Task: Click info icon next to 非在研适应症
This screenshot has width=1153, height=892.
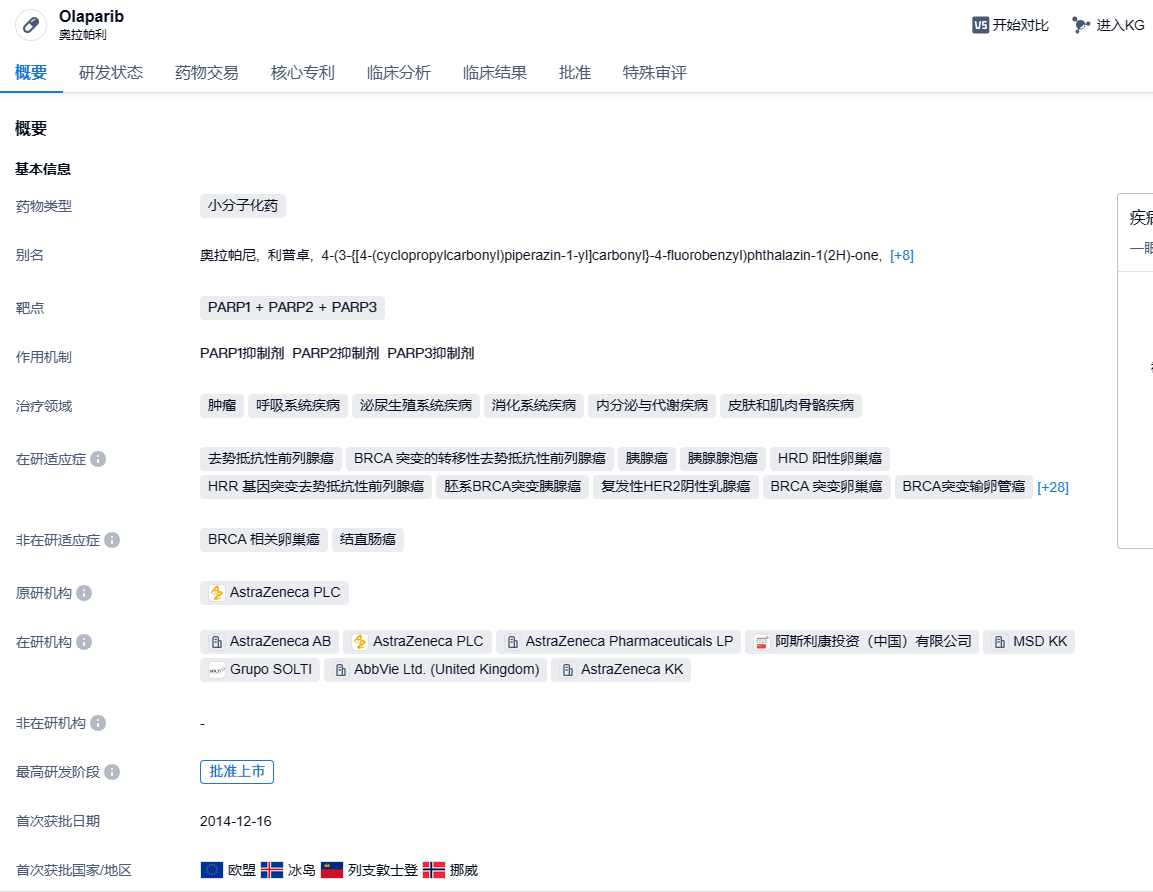Action: (x=112, y=540)
